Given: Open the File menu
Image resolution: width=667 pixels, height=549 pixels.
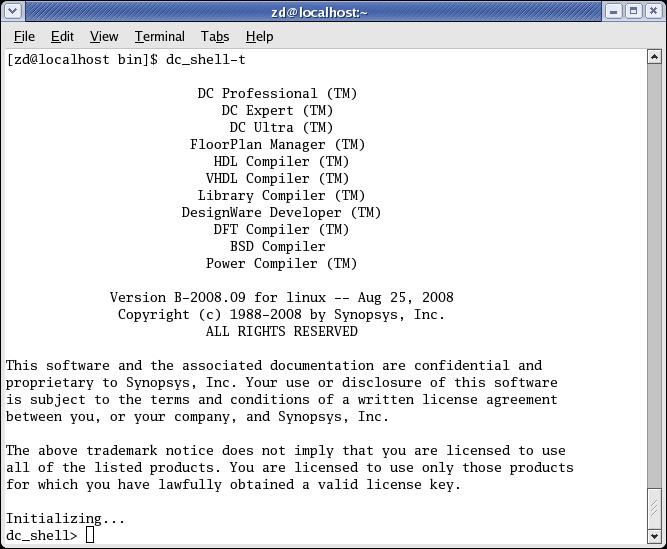Looking at the screenshot, I should coord(24,37).
